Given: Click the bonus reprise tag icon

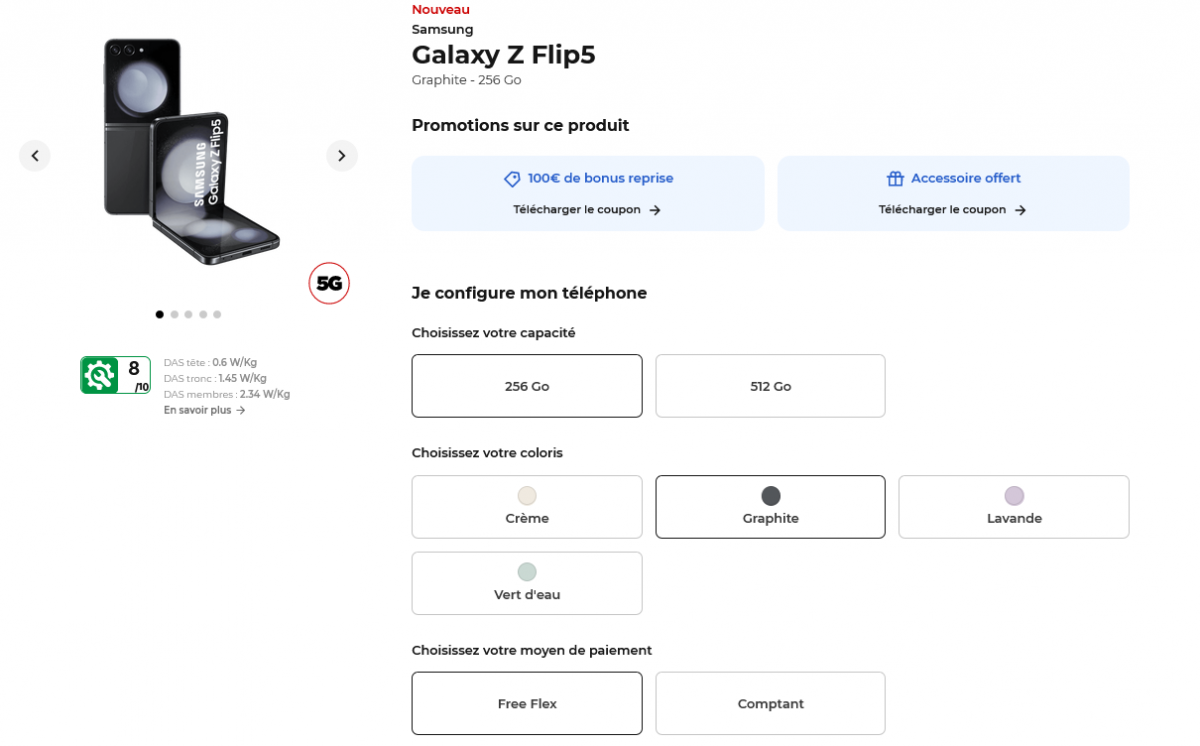Looking at the screenshot, I should [x=512, y=179].
